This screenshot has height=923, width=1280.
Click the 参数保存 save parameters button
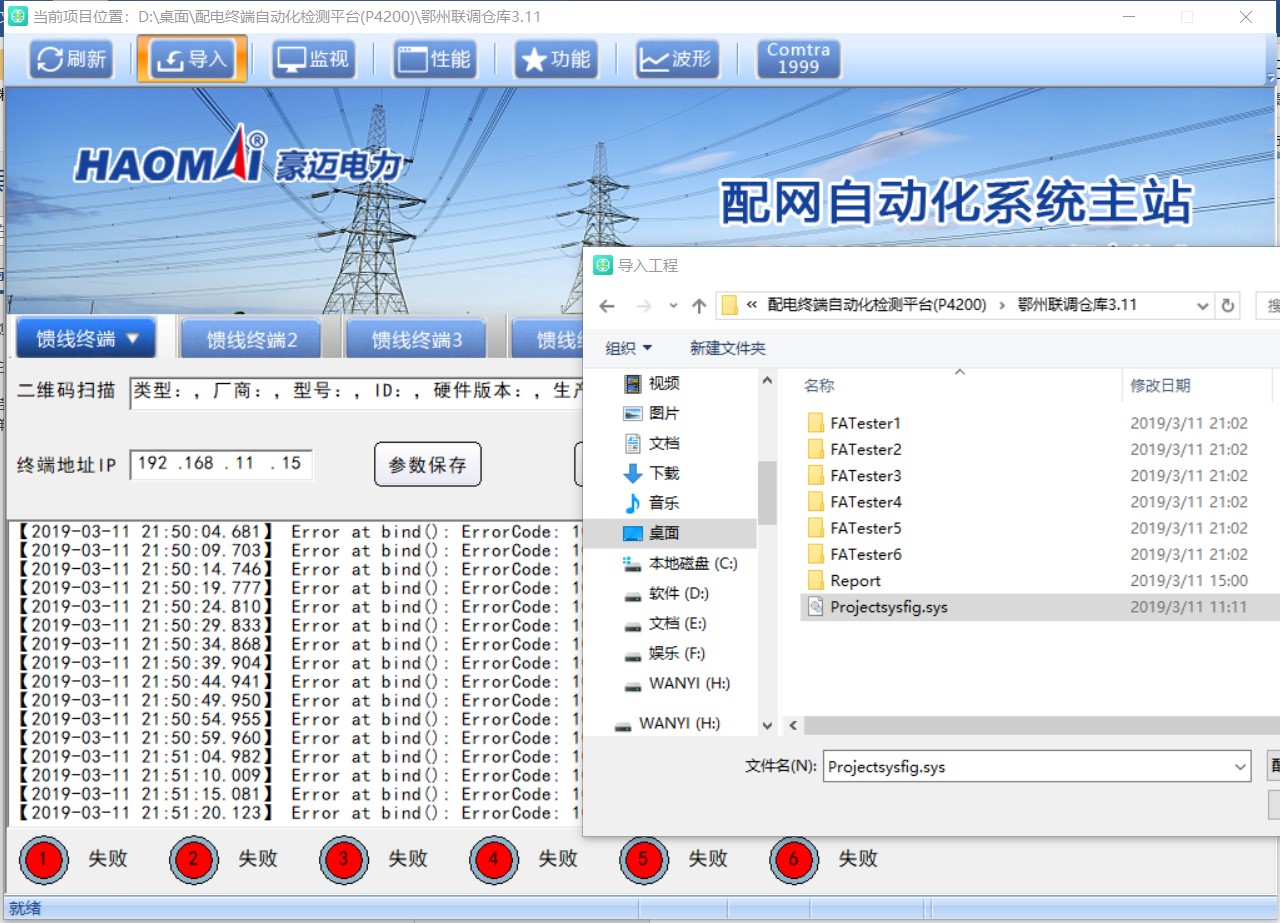pyautogui.click(x=427, y=465)
